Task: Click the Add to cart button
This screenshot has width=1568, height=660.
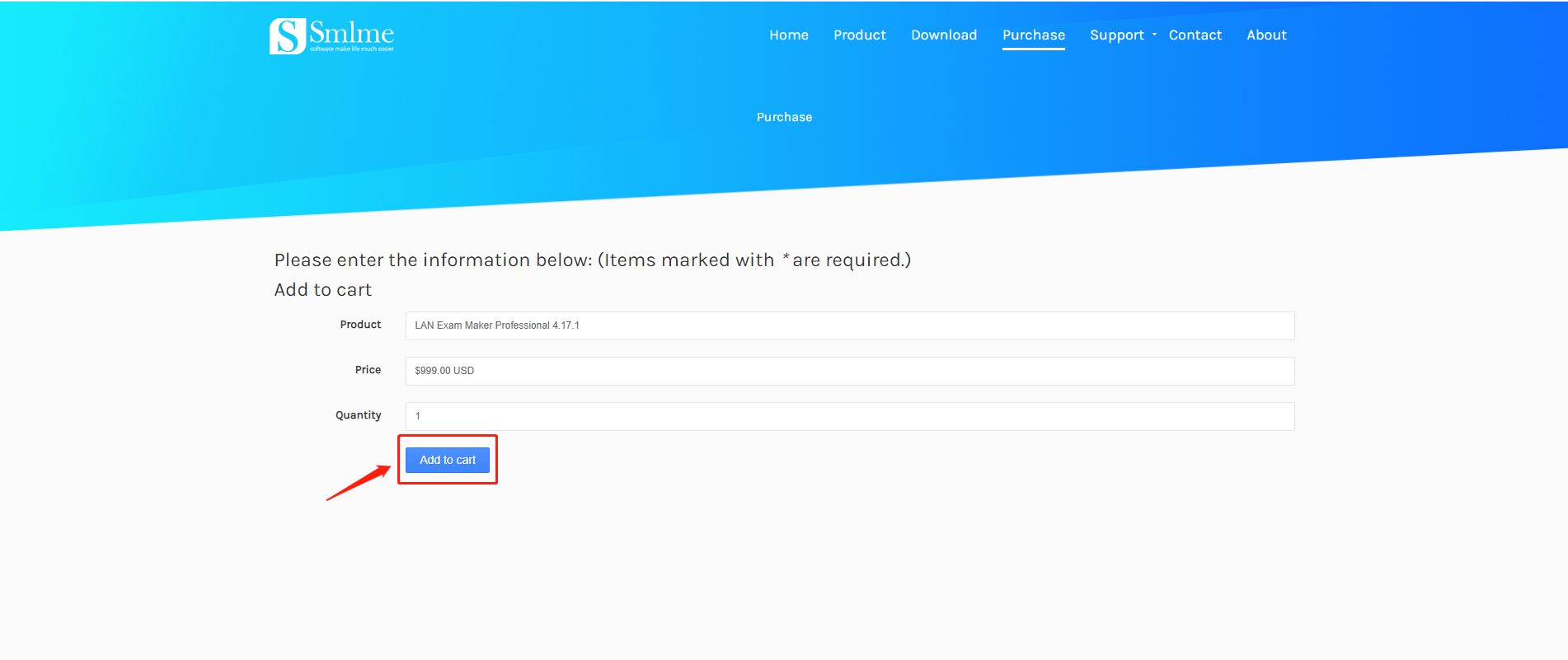Action: coord(448,460)
